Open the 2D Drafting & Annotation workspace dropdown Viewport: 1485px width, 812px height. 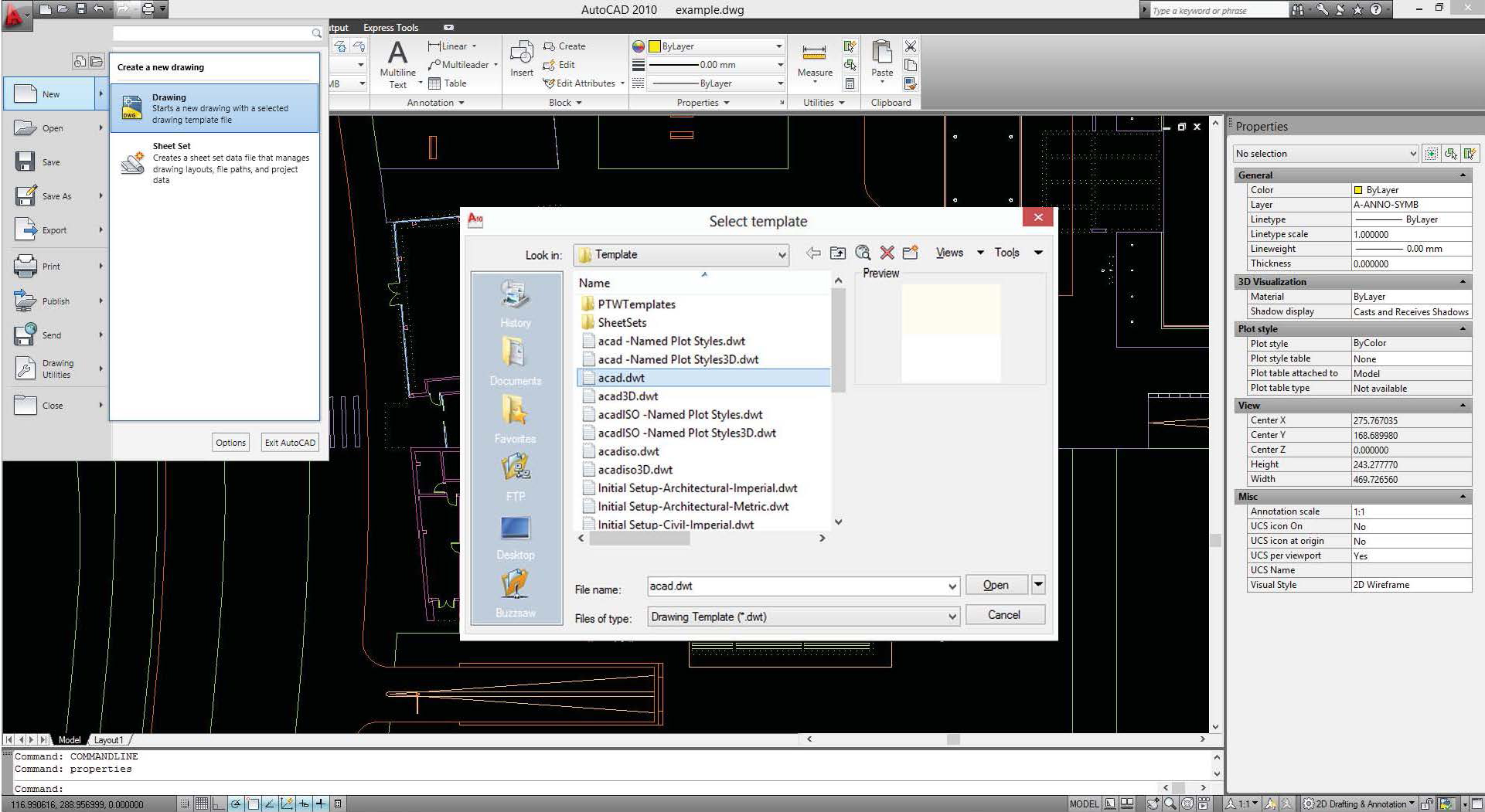tap(1359, 804)
